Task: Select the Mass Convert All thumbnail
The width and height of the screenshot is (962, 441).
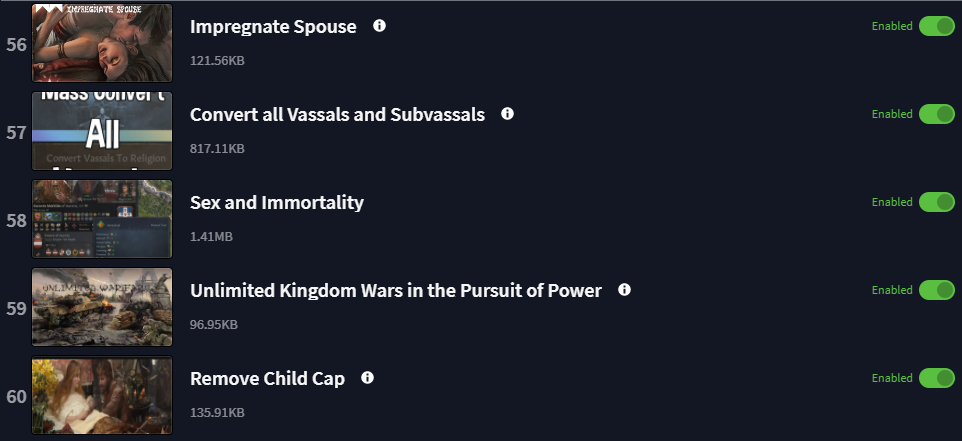Action: tap(102, 131)
